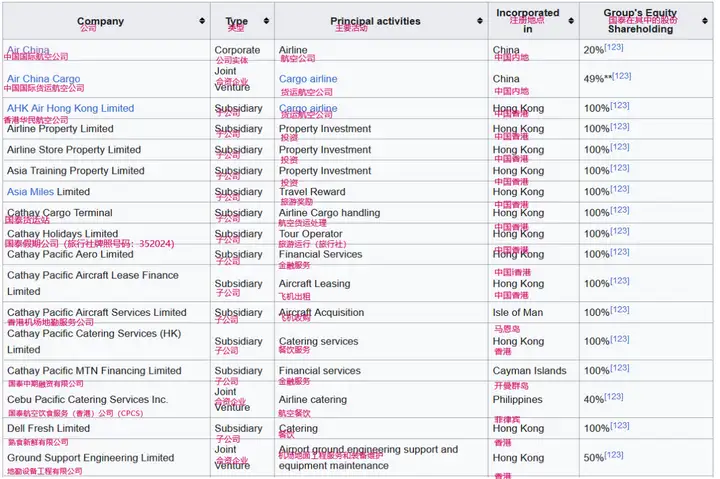Sort by Group's Equity Shareholding arrows
720x479 pixels.
pos(705,21)
